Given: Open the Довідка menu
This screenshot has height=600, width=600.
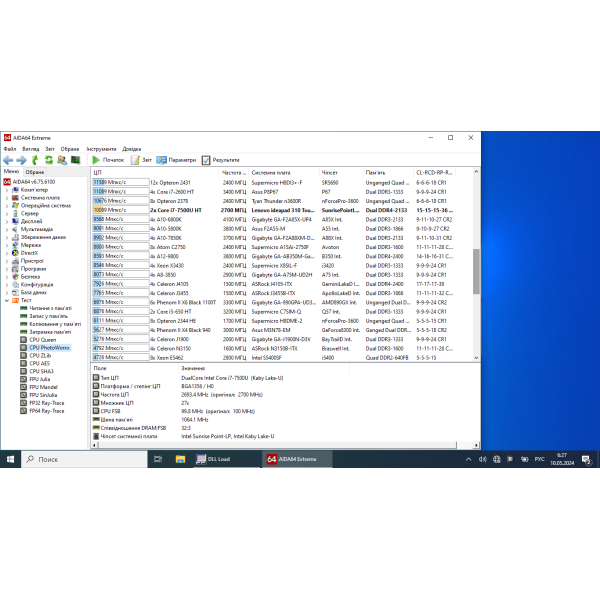Looking at the screenshot, I should tap(132, 149).
